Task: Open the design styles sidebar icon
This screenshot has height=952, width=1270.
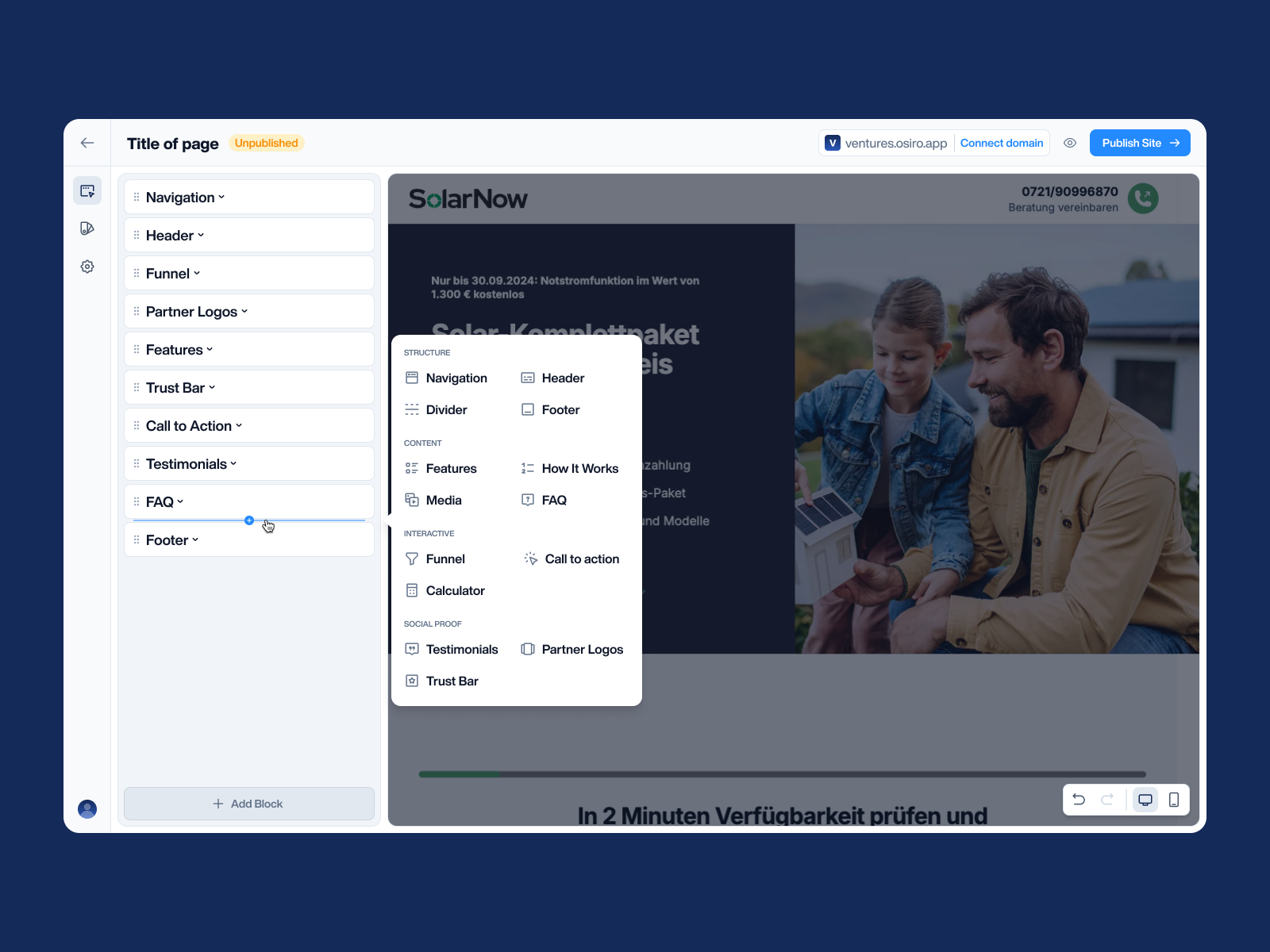Action: [x=87, y=228]
